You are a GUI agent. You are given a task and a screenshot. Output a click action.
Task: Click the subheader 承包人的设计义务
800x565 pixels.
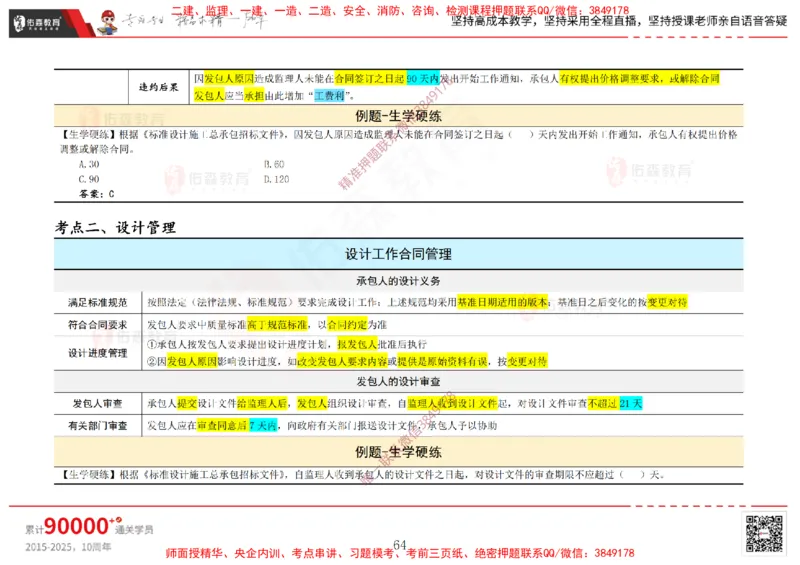click(398, 281)
